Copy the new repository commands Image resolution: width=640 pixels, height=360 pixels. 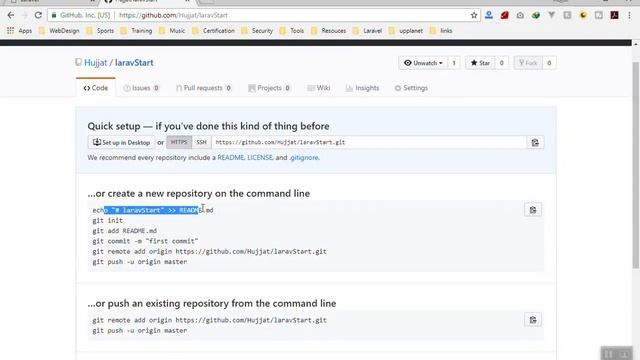pyautogui.click(x=533, y=210)
